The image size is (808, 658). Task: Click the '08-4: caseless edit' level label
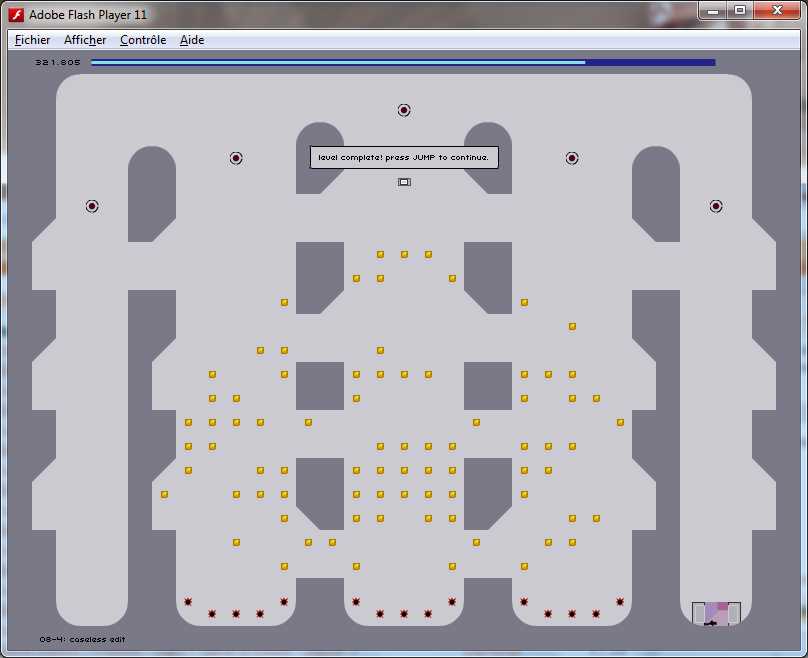(83, 639)
